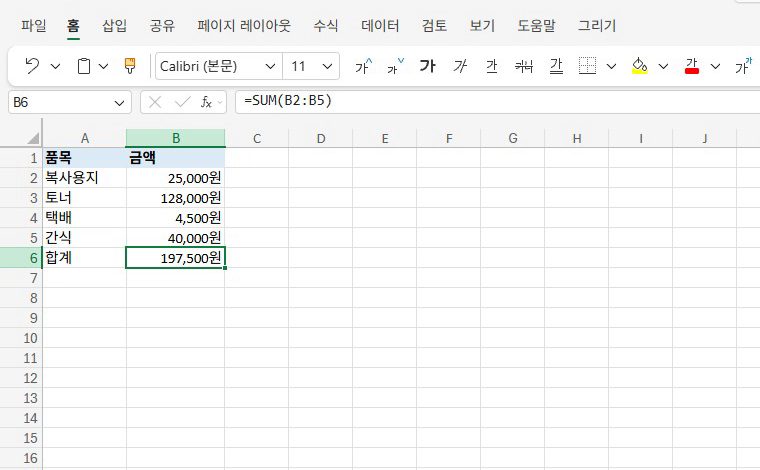Apply yellow fill color bucket
The width and height of the screenshot is (760, 470).
pyautogui.click(x=640, y=66)
